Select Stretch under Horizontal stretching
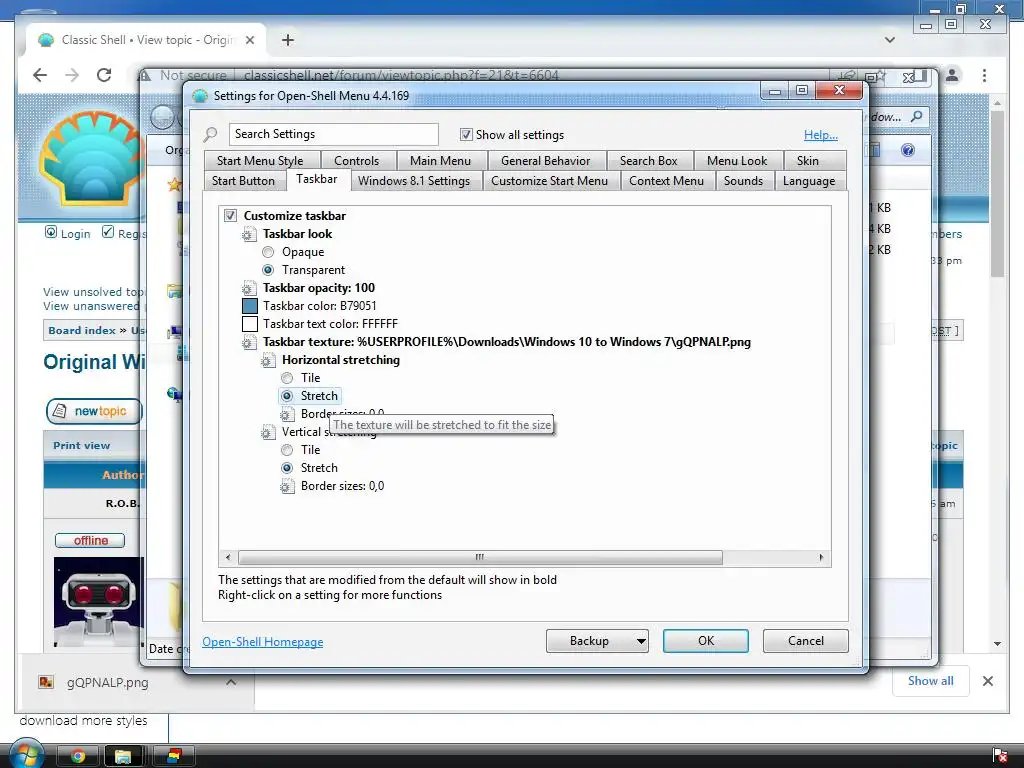The height and width of the screenshot is (768, 1024). coord(287,396)
